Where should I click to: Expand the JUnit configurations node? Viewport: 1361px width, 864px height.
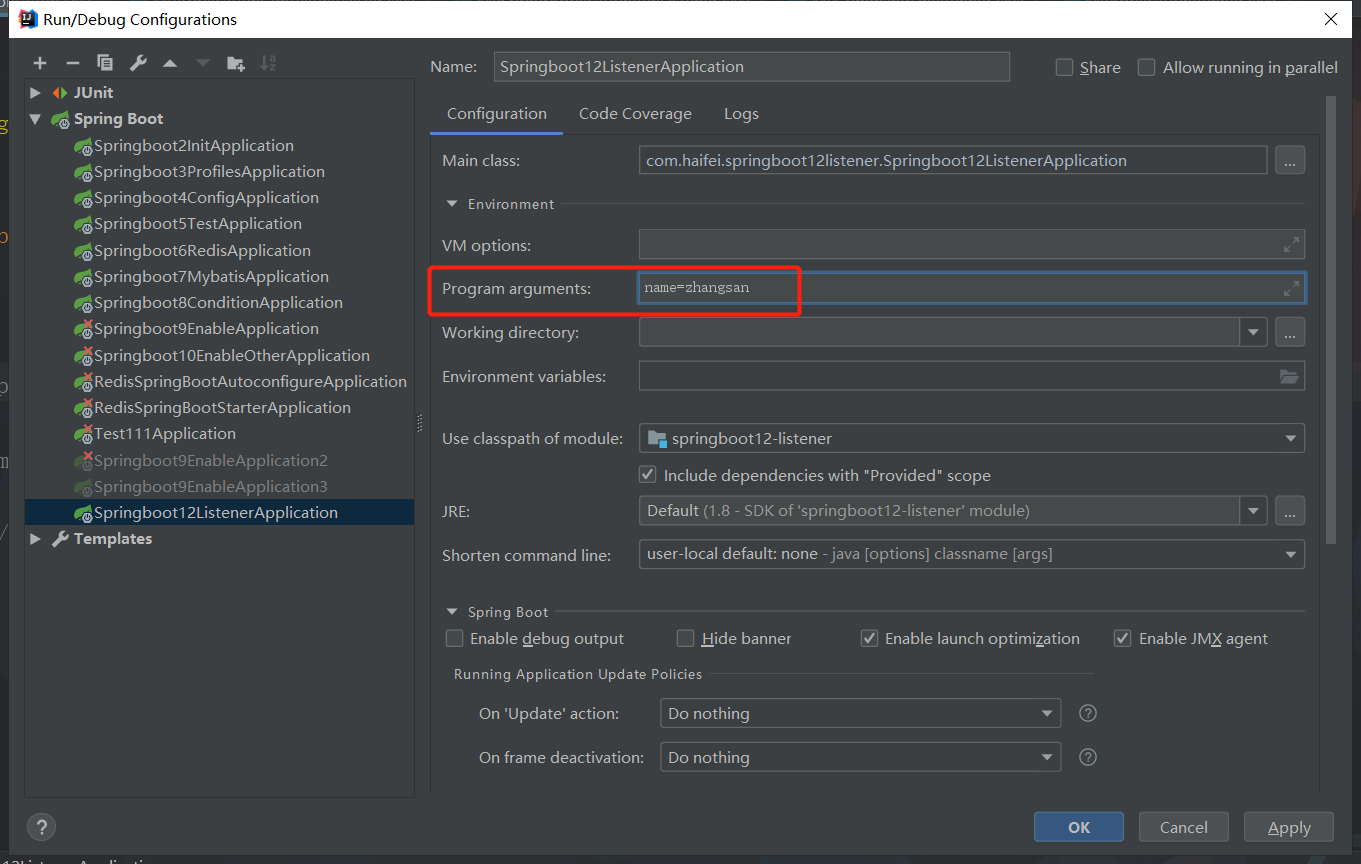click(x=36, y=93)
